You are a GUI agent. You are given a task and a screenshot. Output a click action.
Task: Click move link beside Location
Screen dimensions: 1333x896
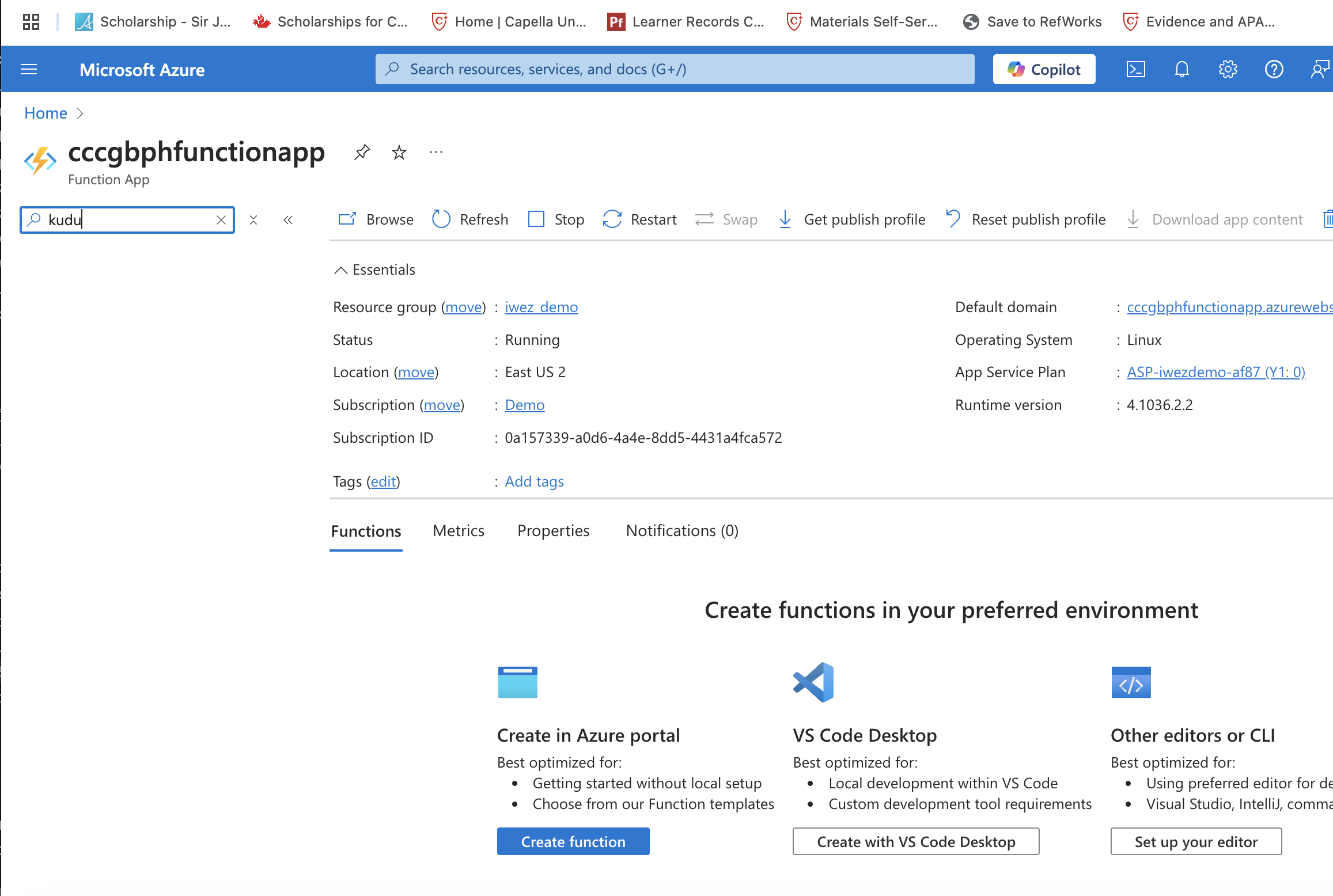(416, 372)
